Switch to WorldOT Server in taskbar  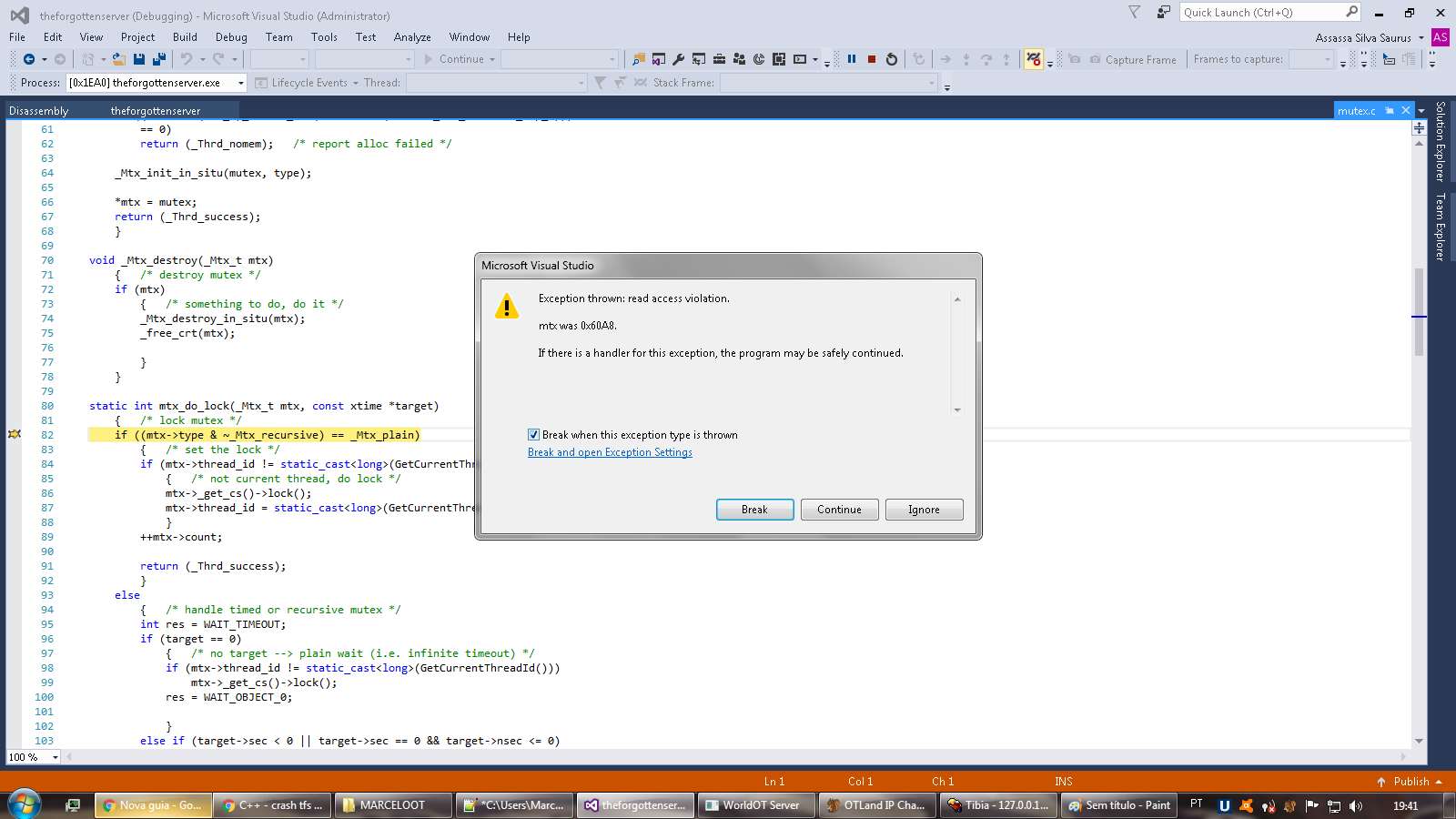click(755, 805)
